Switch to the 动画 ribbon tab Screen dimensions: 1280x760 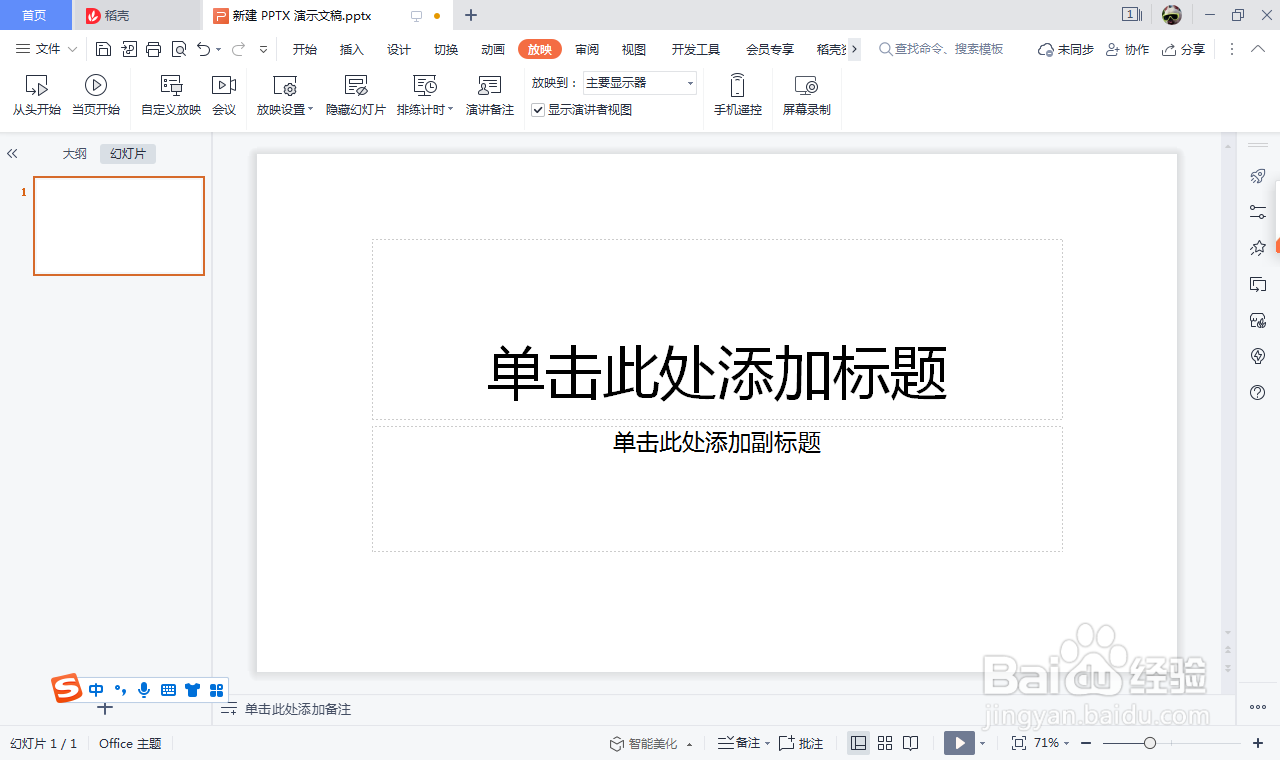click(492, 49)
